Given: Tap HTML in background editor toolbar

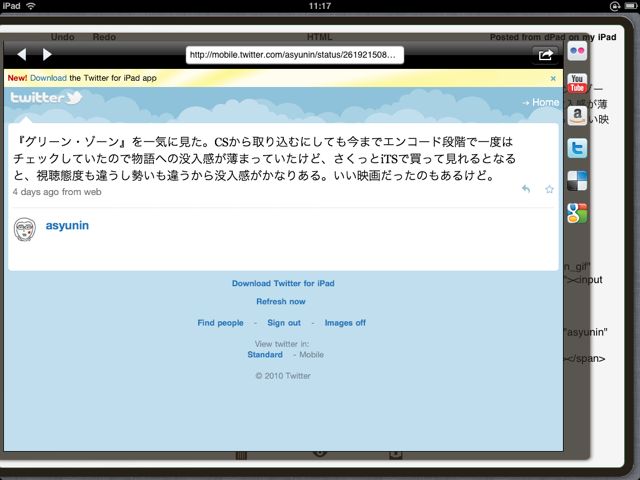Looking at the screenshot, I should [320, 37].
